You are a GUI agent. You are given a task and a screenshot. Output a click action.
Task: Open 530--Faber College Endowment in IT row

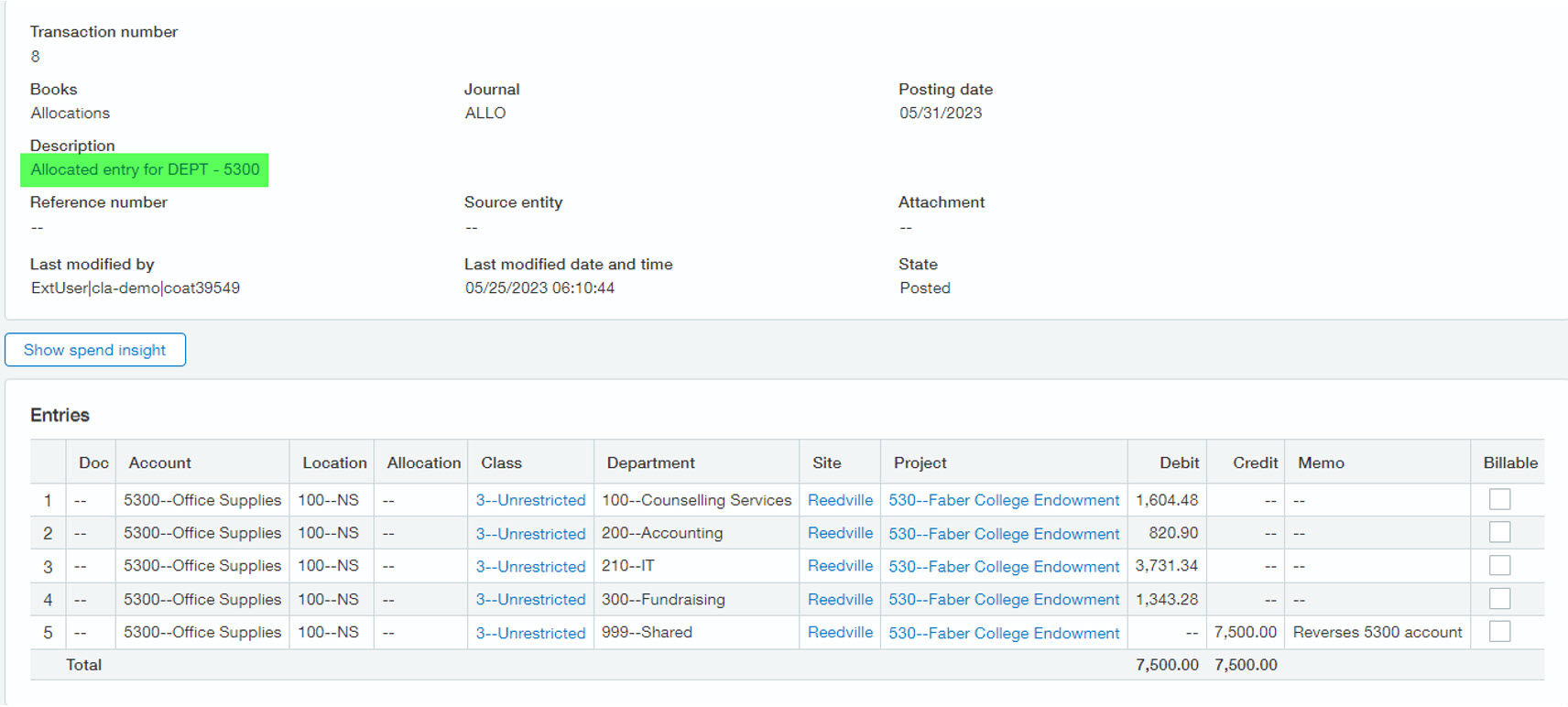(1004, 567)
